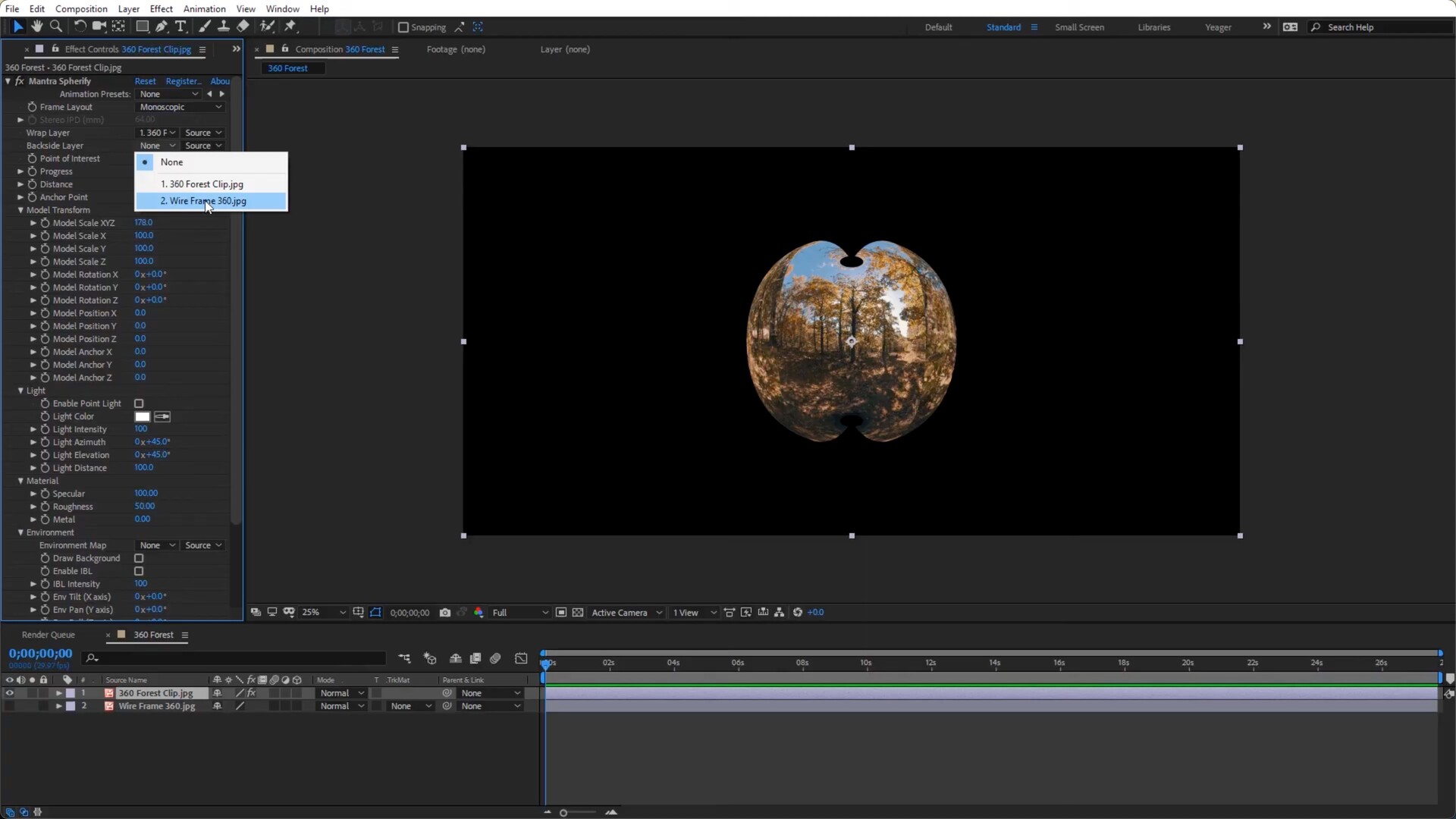Click the Search Help field

pos(1380,27)
